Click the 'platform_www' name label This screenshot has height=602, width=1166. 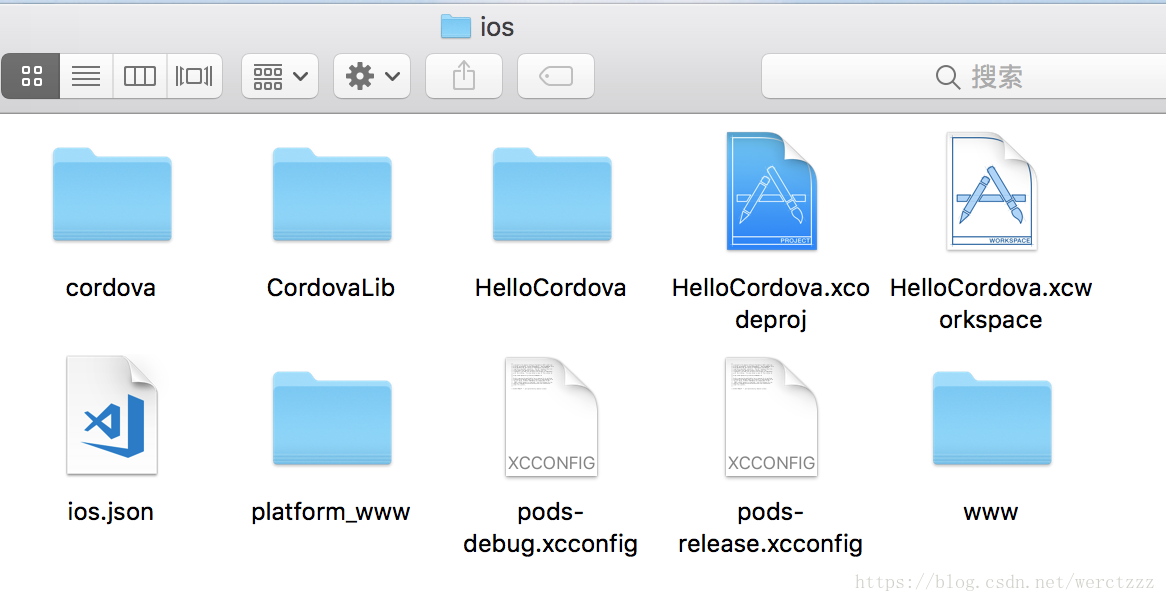coord(331,512)
